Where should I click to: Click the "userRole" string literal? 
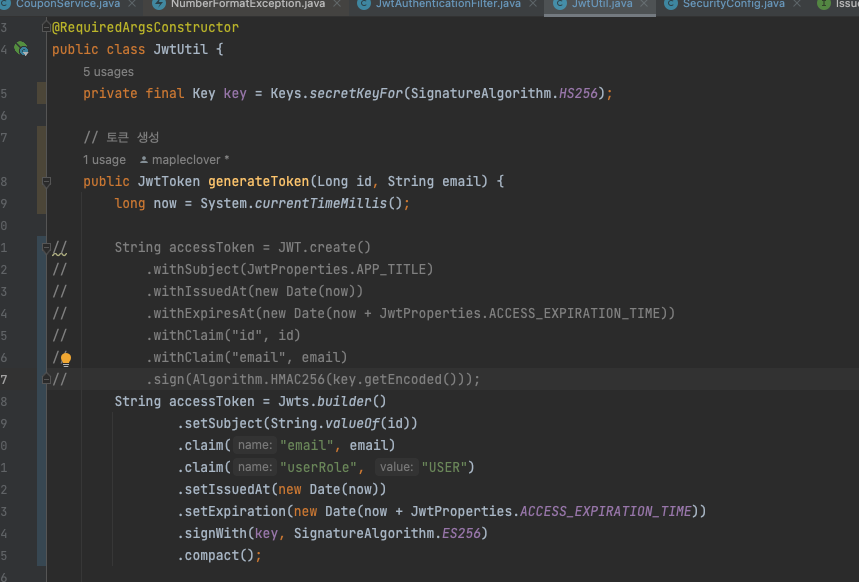(318, 467)
